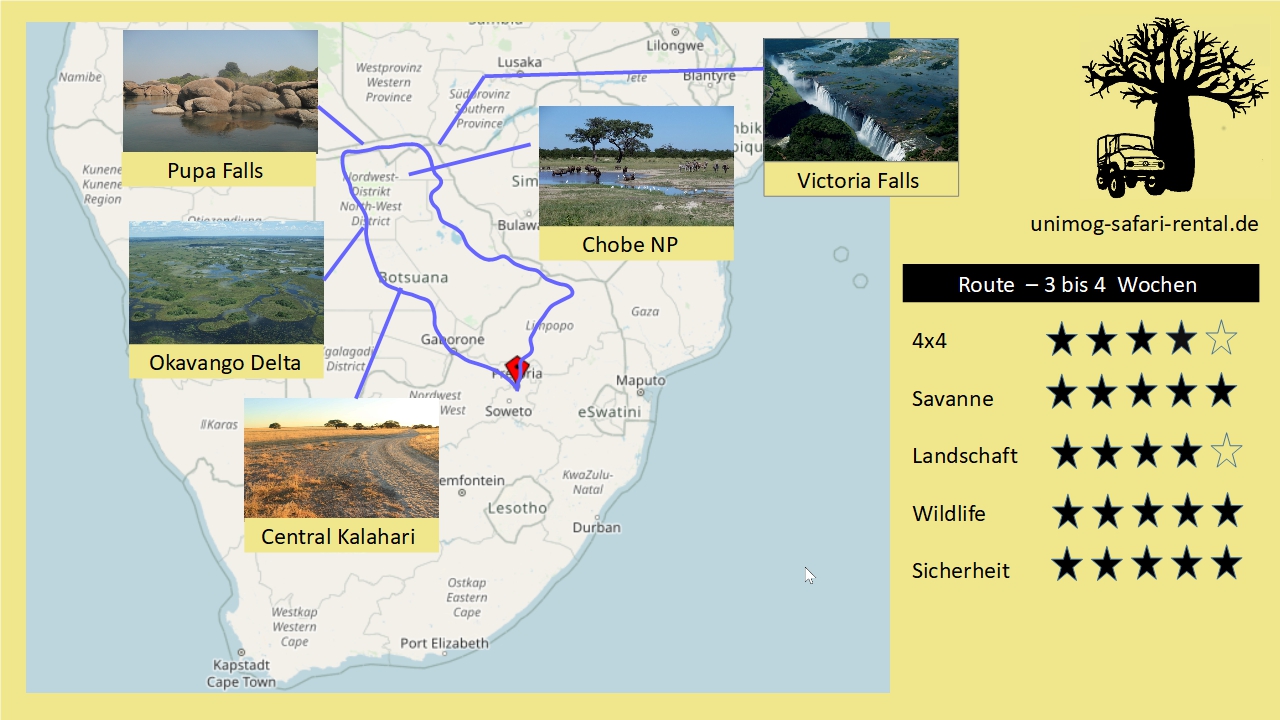
Task: Select the Okavango Delta caption
Action: (x=225, y=362)
